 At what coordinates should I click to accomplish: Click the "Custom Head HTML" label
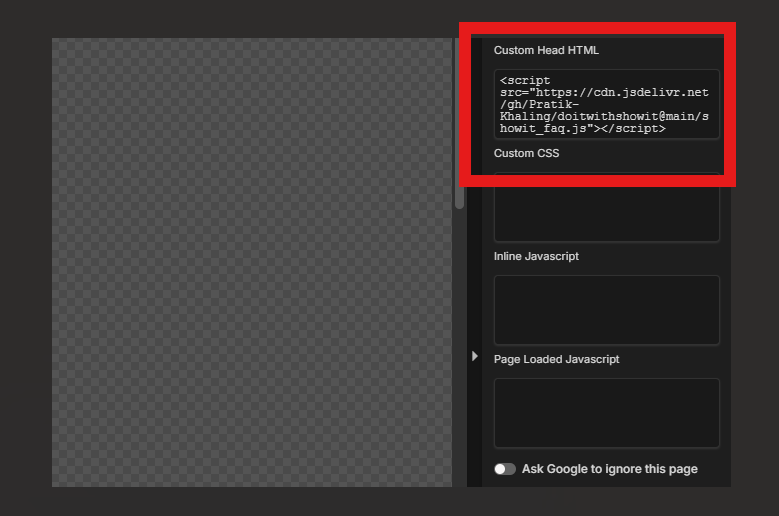pos(546,50)
